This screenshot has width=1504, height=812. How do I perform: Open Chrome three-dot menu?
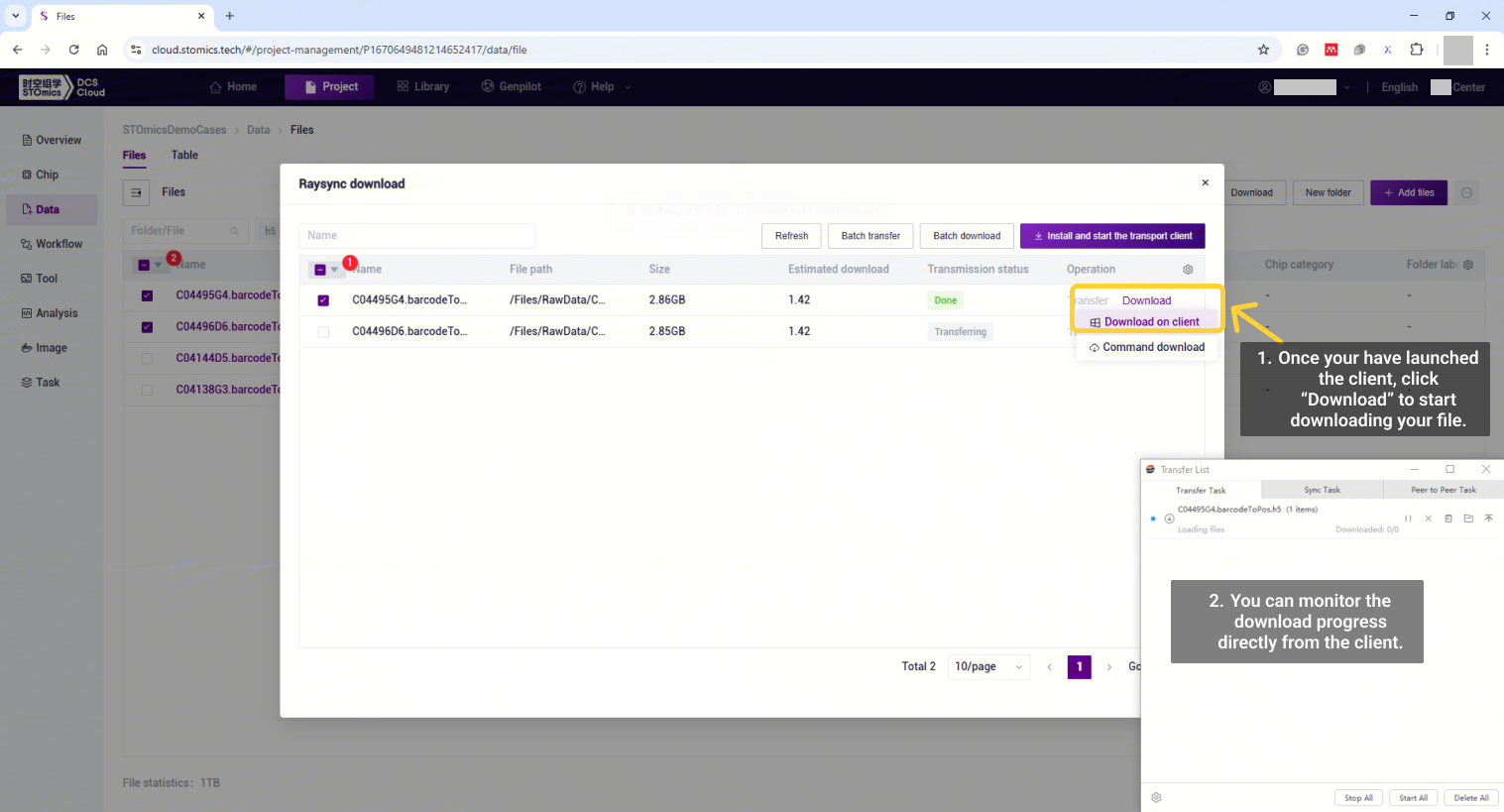pos(1487,50)
